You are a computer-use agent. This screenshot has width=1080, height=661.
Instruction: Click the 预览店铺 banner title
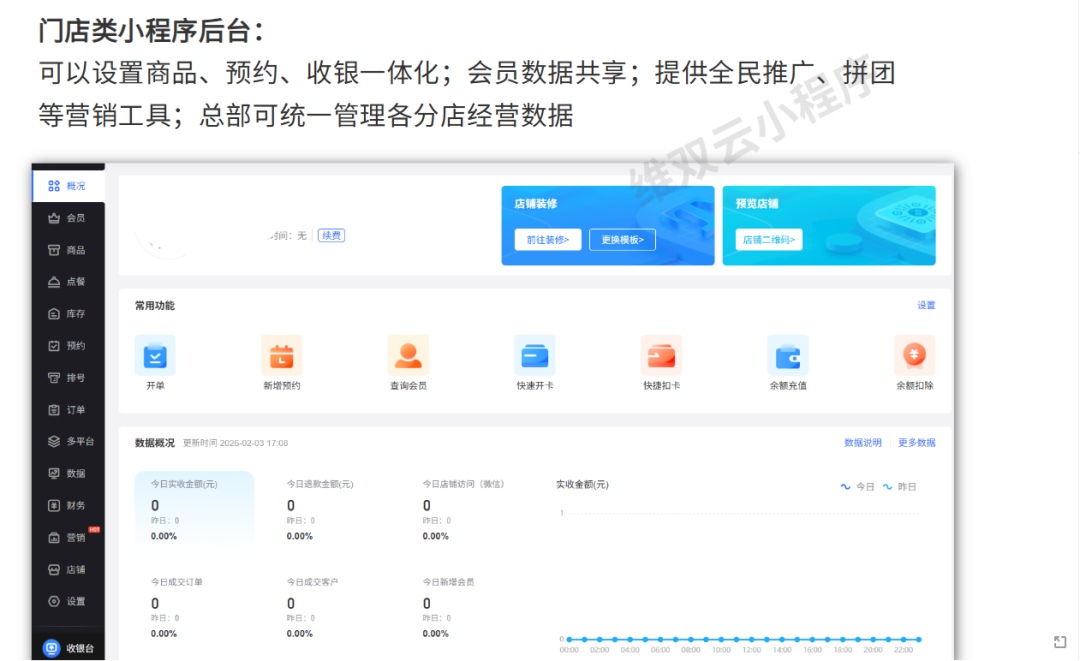(x=757, y=204)
